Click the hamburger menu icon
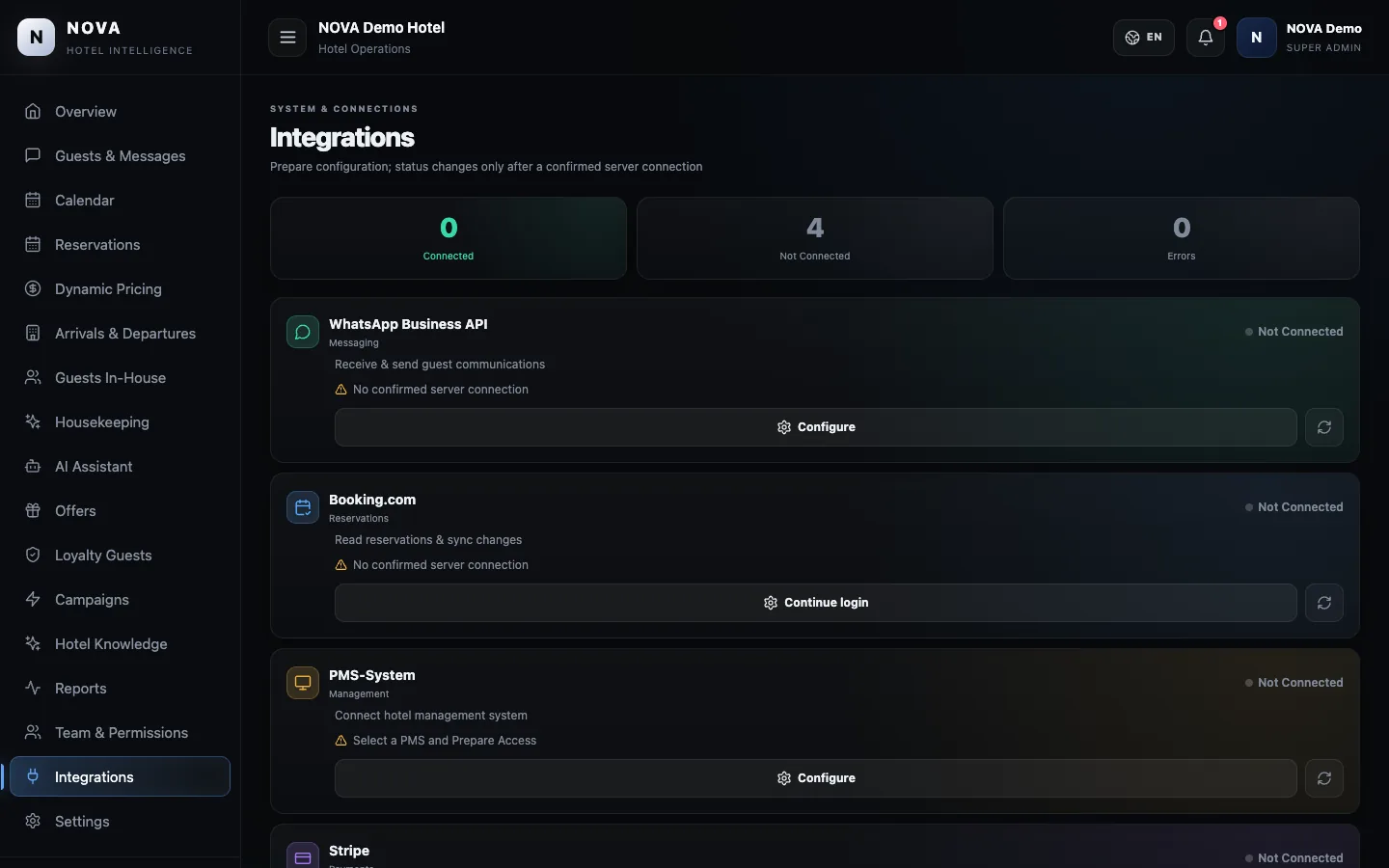Screen dimensions: 1389x868 pyautogui.click(x=287, y=38)
